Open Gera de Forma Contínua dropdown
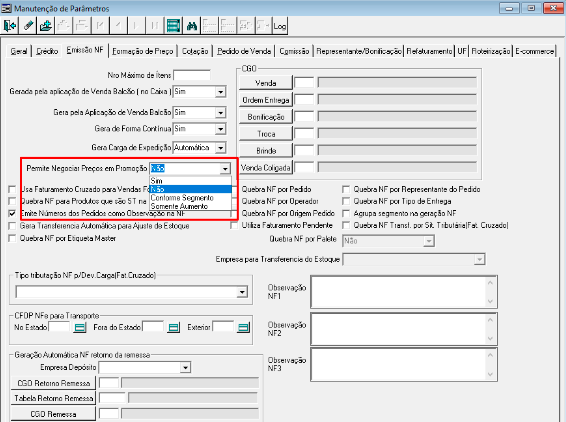 click(x=221, y=129)
